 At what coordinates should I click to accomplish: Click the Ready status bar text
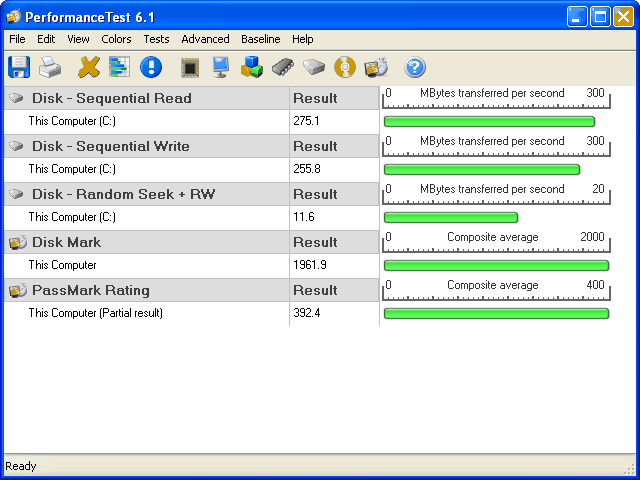coord(20,466)
